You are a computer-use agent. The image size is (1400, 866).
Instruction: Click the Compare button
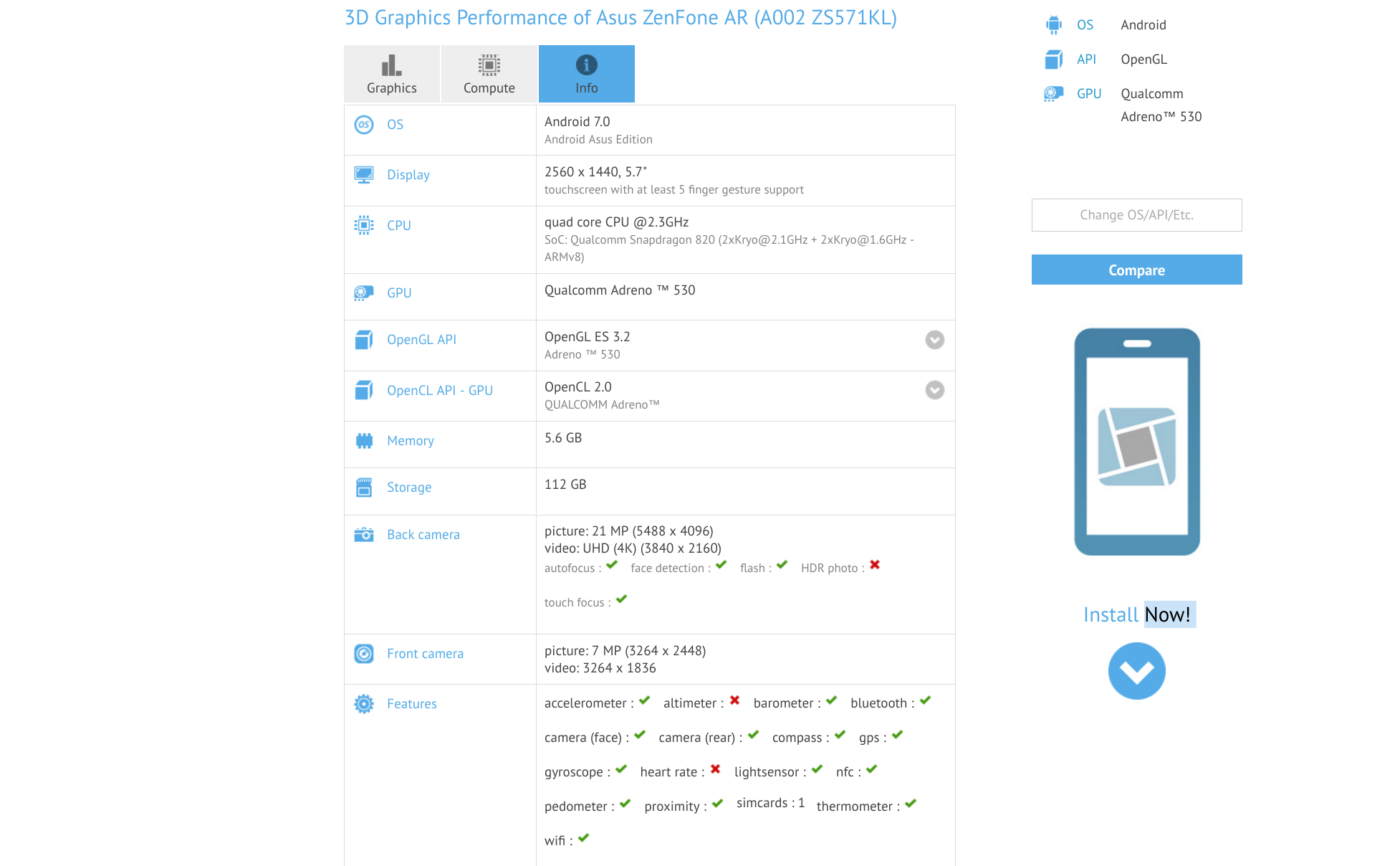1136,268
